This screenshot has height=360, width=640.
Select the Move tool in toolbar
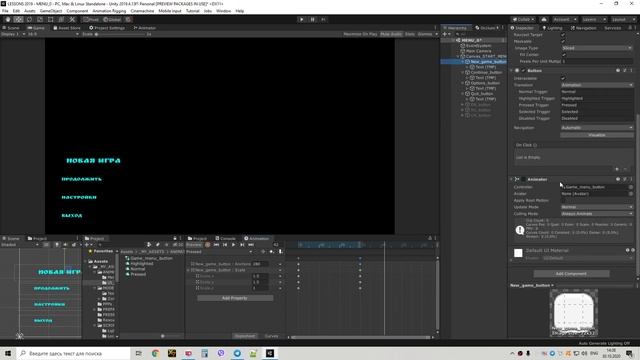pyautogui.click(x=18, y=19)
